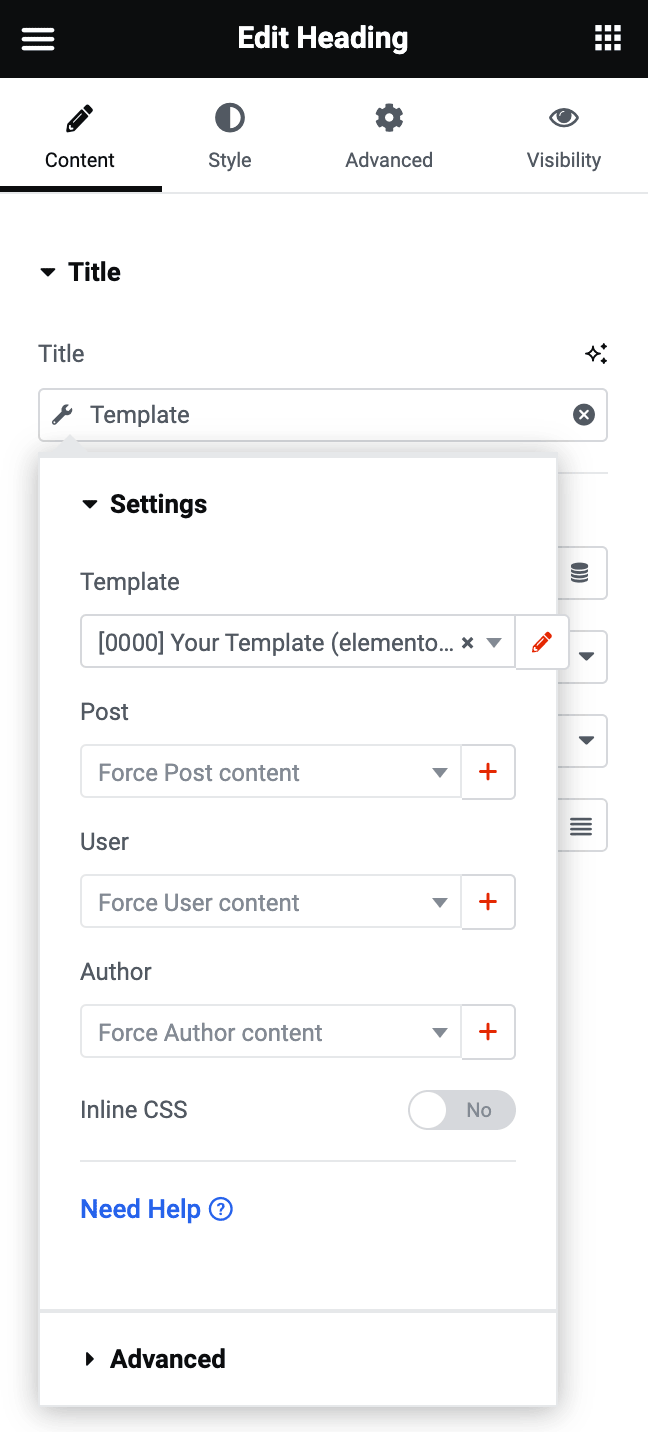
Task: Open the Elementor hamburger menu
Action: point(37,38)
